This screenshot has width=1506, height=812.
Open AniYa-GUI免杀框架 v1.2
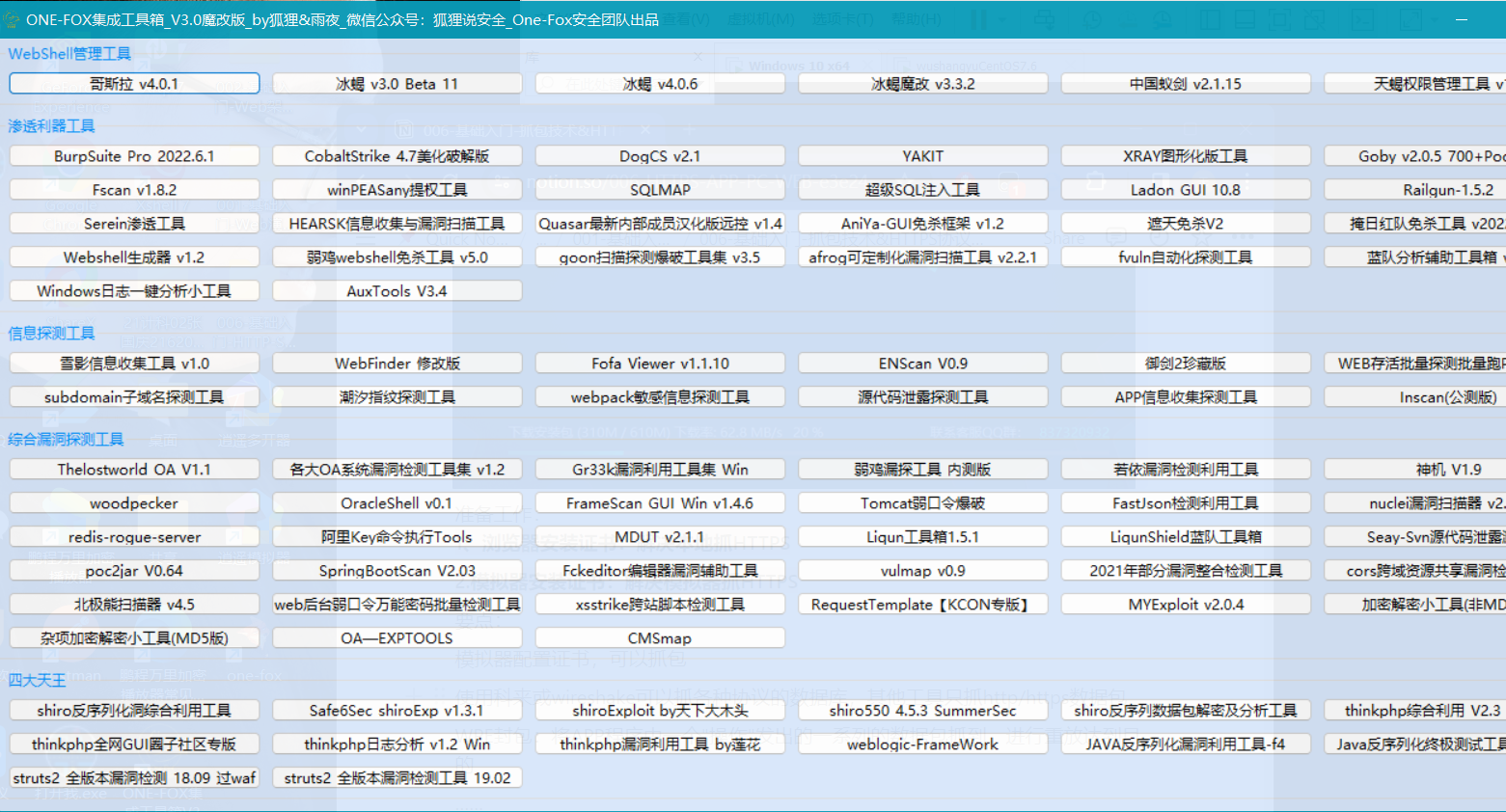[923, 224]
